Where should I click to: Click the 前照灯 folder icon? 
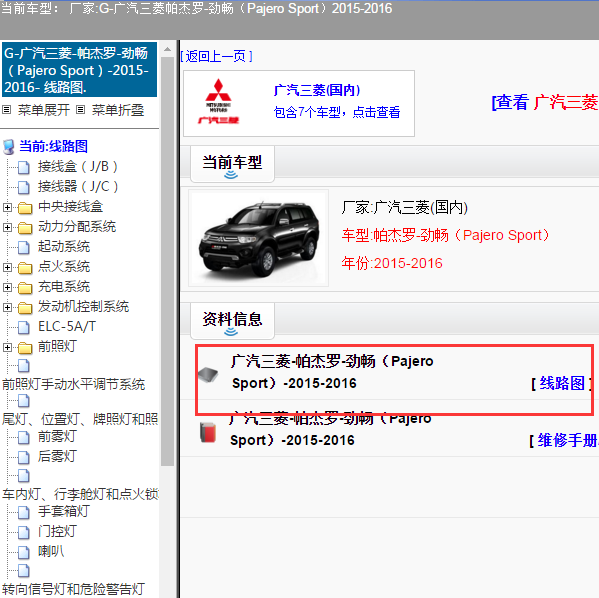pyautogui.click(x=25, y=347)
